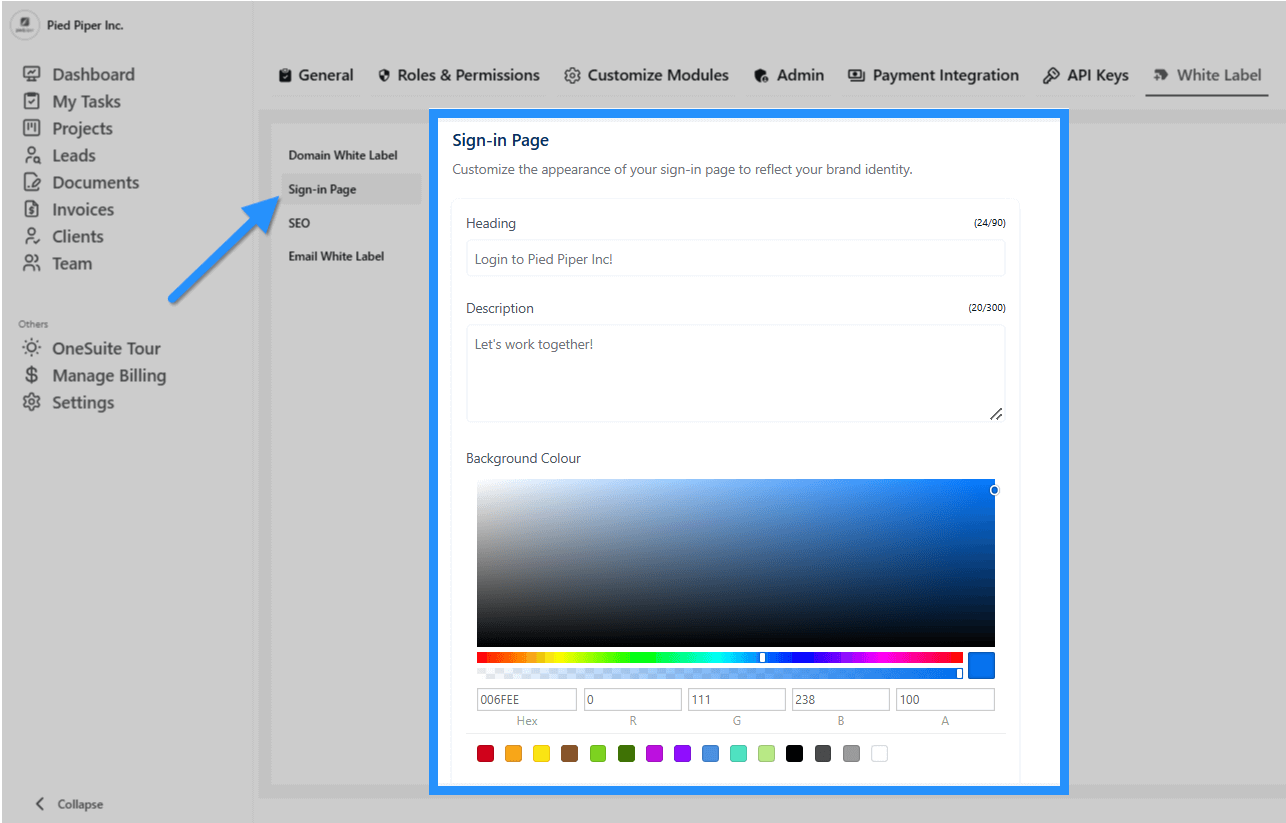Click the Hex value input field
This screenshot has width=1286, height=823.
[x=526, y=699]
